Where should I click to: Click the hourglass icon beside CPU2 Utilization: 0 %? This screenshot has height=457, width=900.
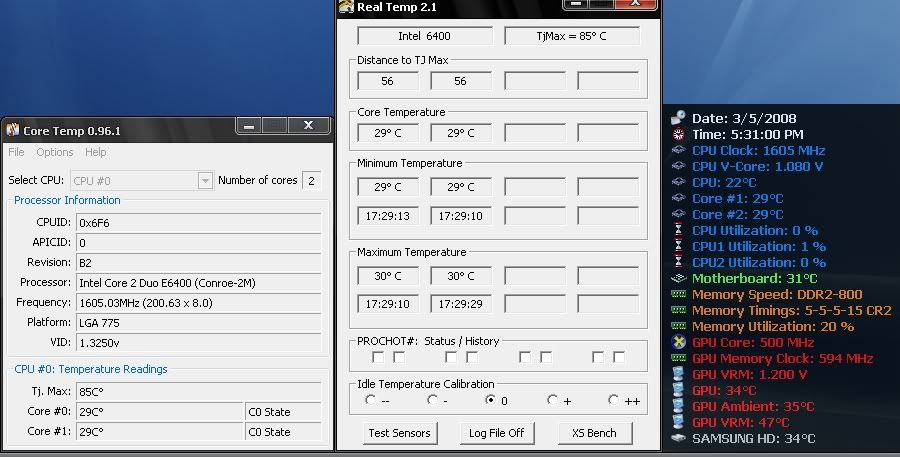click(678, 262)
